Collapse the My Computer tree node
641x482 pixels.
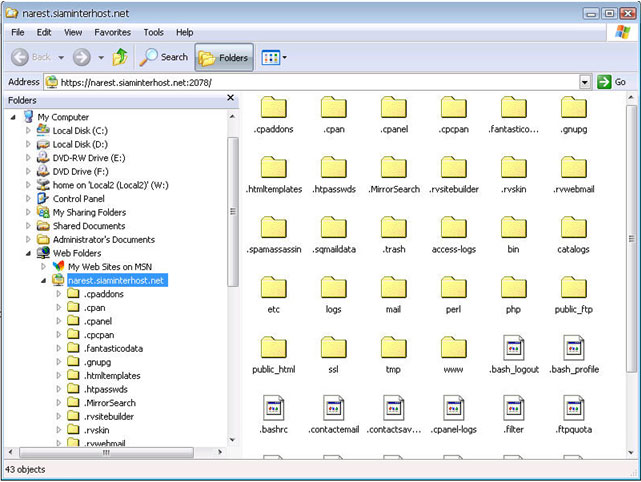coord(13,117)
